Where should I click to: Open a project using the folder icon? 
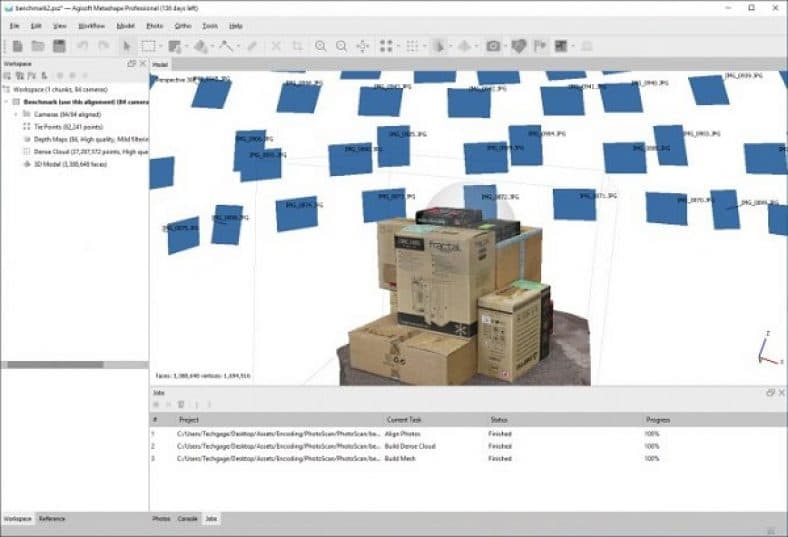coord(38,46)
